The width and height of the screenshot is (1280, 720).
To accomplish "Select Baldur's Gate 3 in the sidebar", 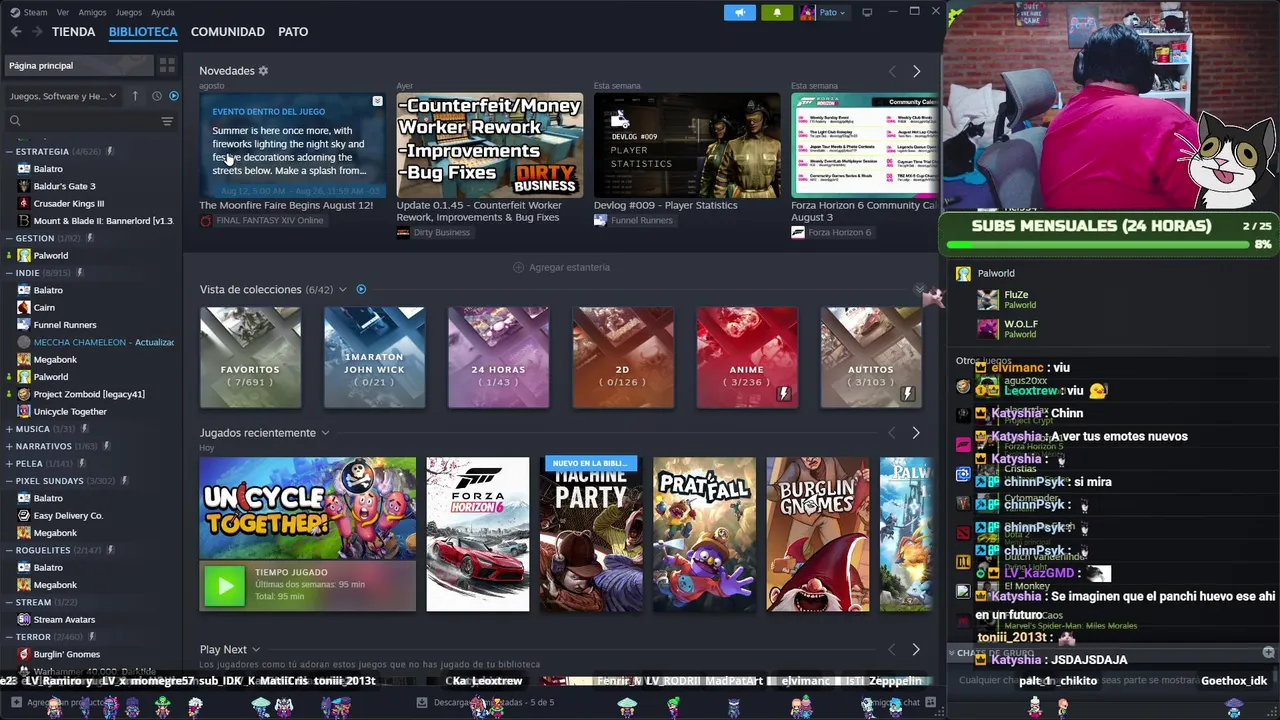I will (64, 186).
